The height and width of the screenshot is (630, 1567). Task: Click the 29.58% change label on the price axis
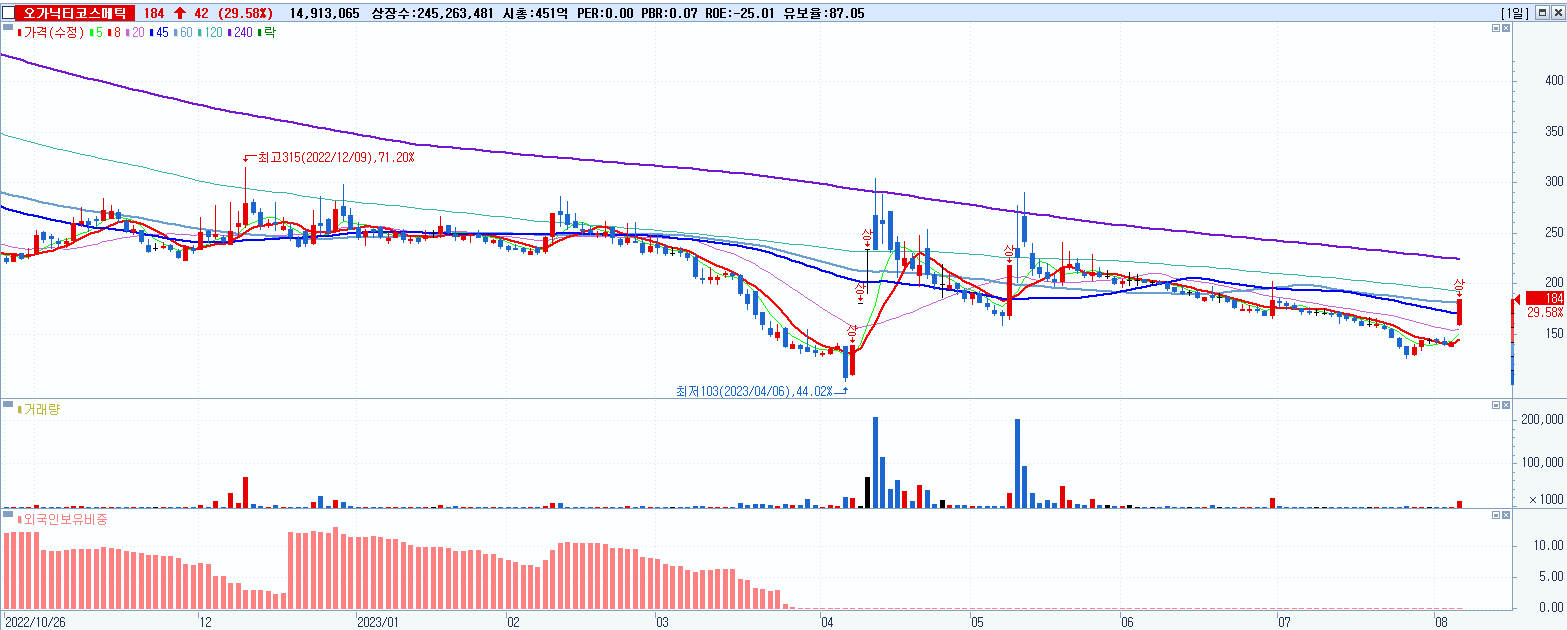point(1545,312)
